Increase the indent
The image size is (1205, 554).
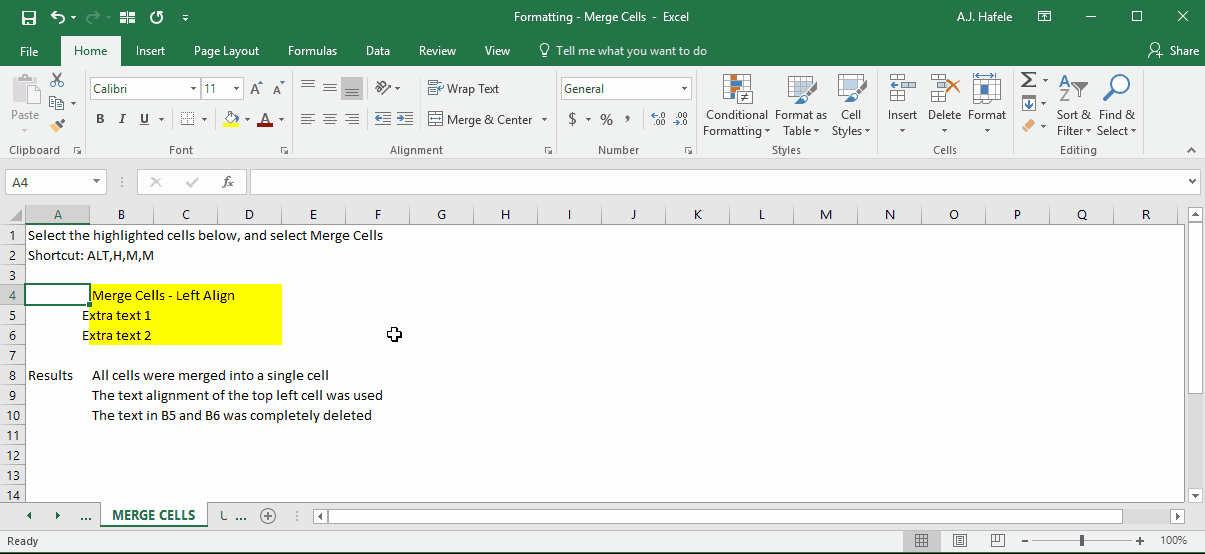(405, 119)
